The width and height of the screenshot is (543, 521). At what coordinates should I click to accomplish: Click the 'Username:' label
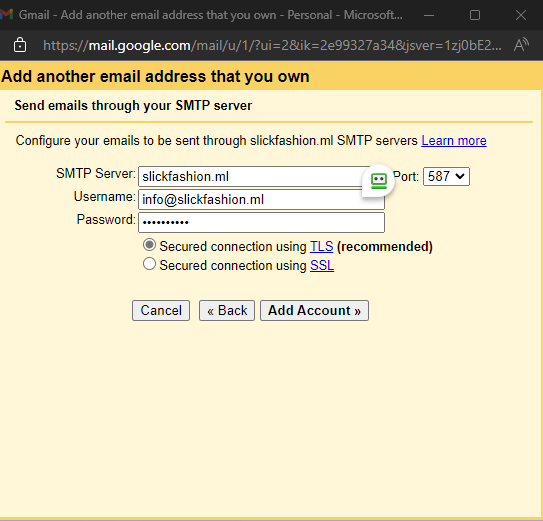(x=105, y=196)
